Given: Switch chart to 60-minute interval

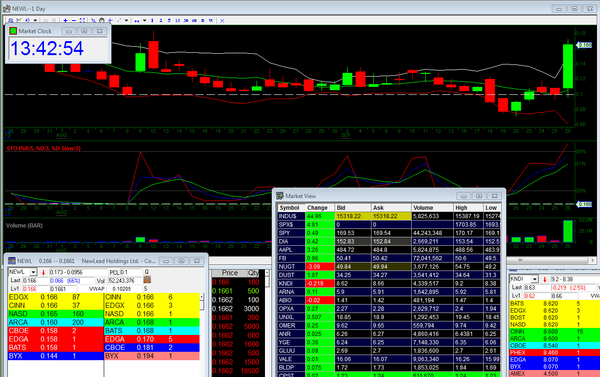Looking at the screenshot, I should click(194, 20).
